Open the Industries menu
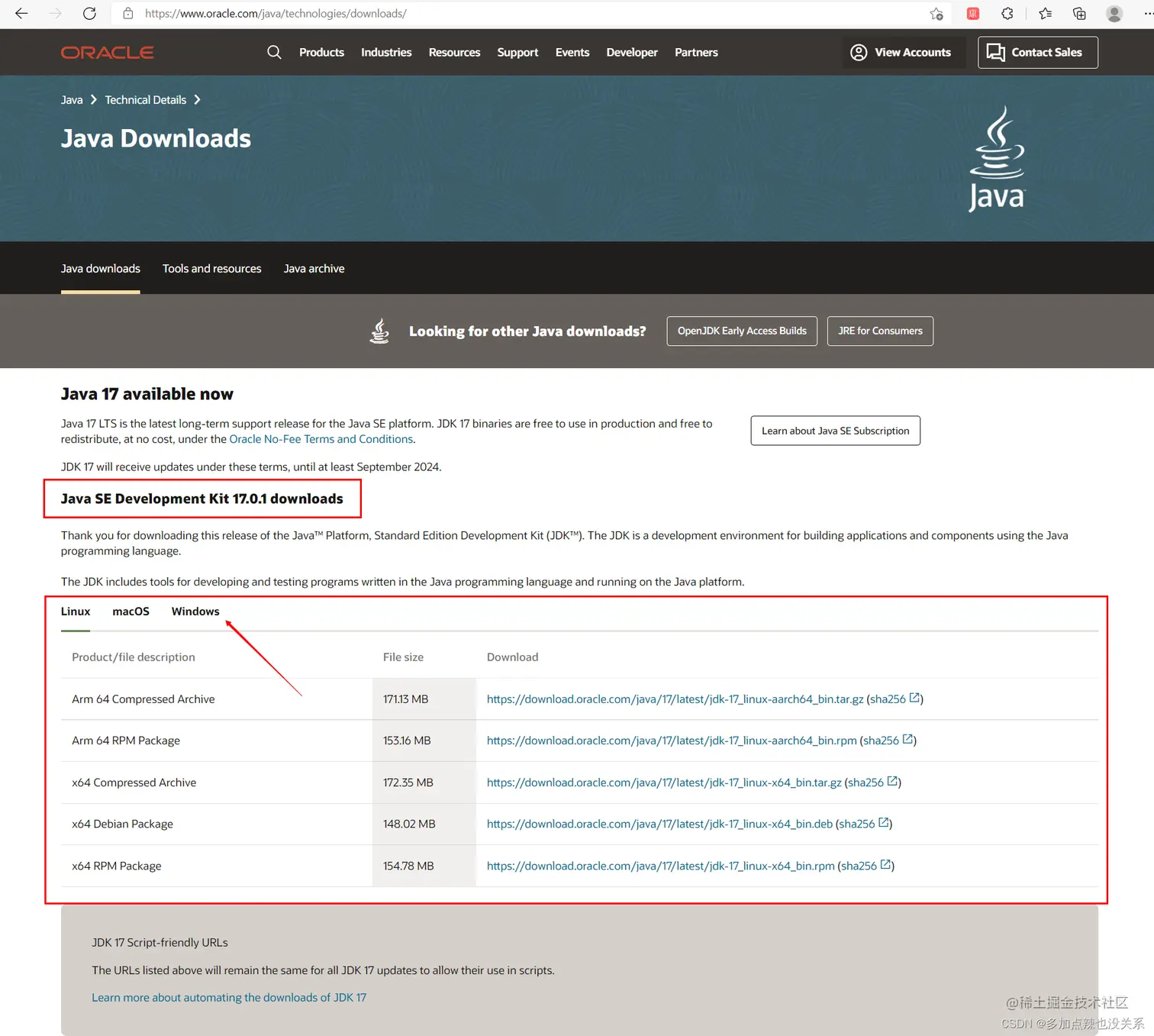1154x1036 pixels. tap(386, 53)
